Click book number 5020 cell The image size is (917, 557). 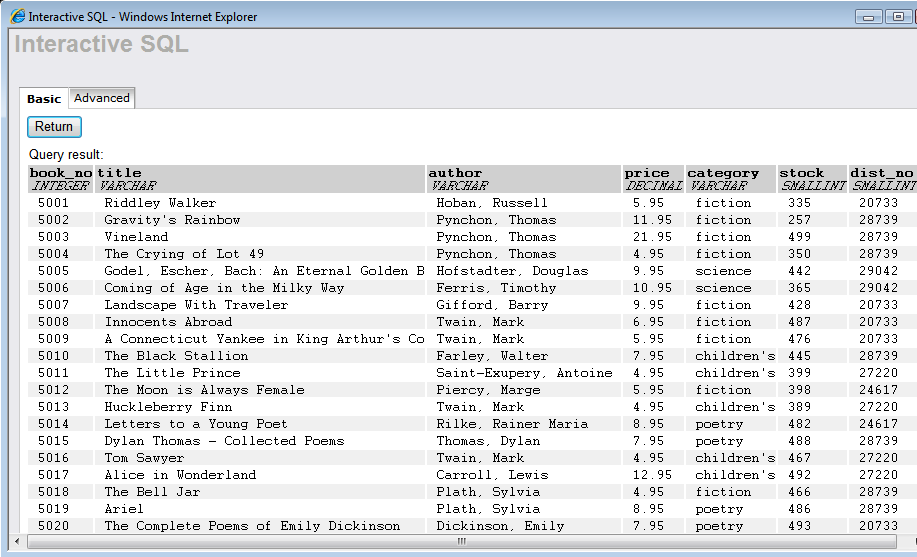tap(54, 526)
